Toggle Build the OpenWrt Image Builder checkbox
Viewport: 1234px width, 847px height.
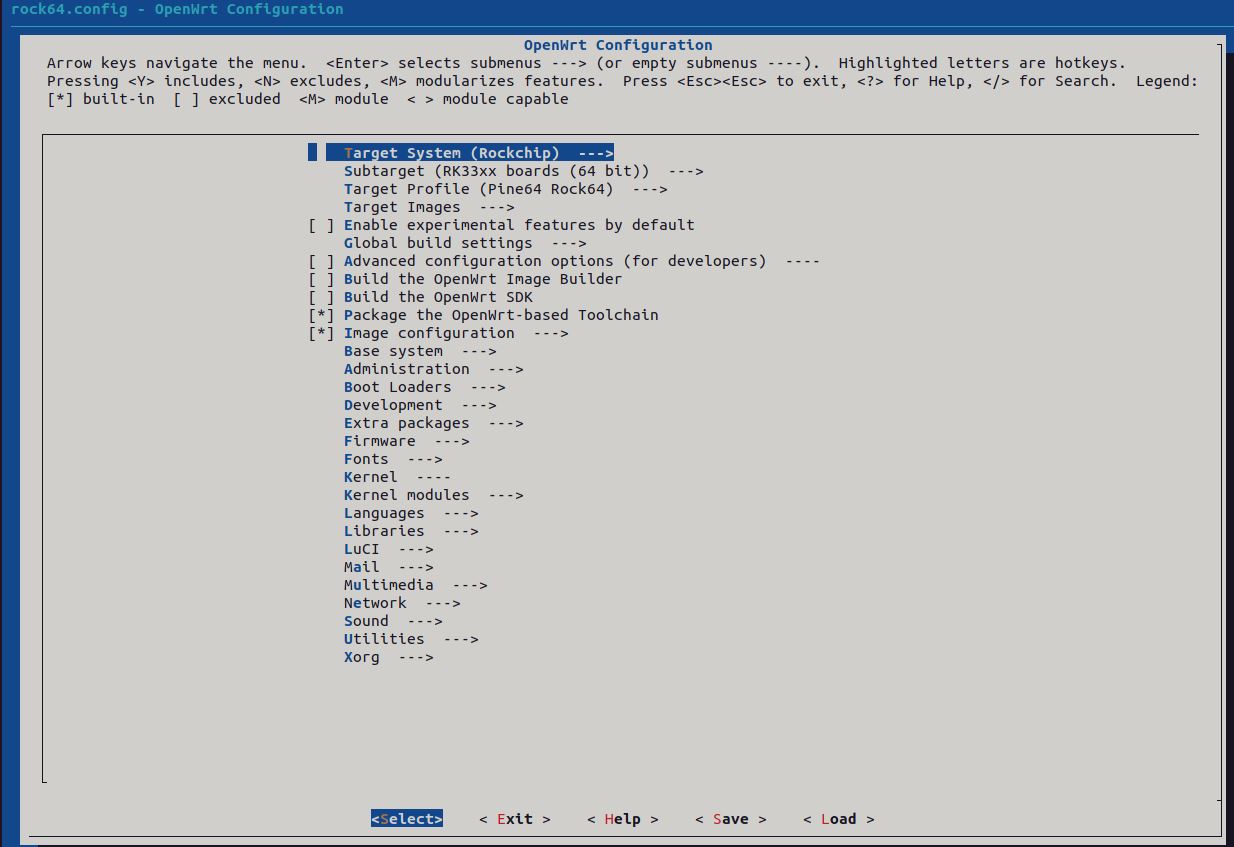(321, 279)
